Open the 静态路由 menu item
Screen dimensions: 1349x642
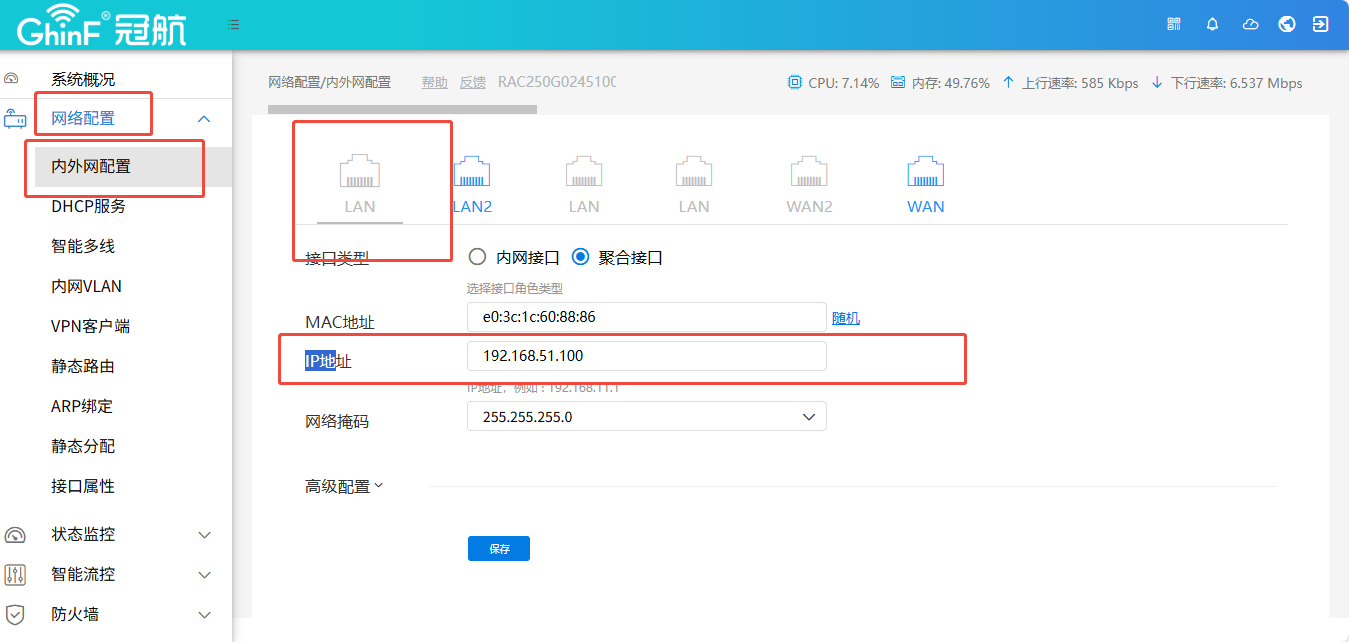point(83,367)
